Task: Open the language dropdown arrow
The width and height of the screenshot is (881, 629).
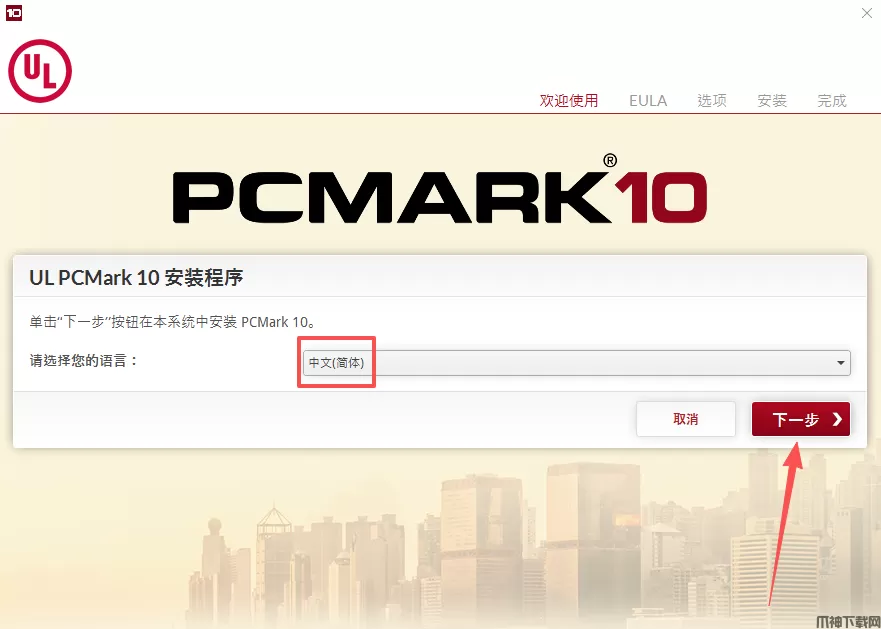Action: [x=841, y=363]
